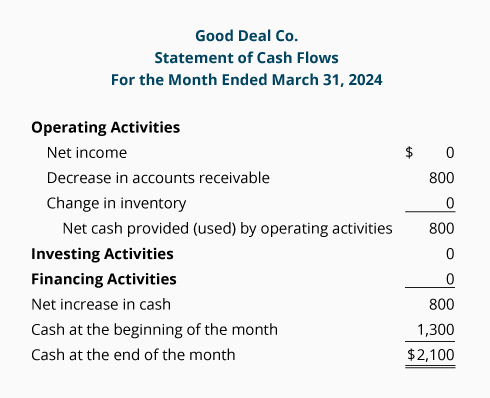Select Cash at the beginning of the month
490x398 pixels.
point(154,330)
